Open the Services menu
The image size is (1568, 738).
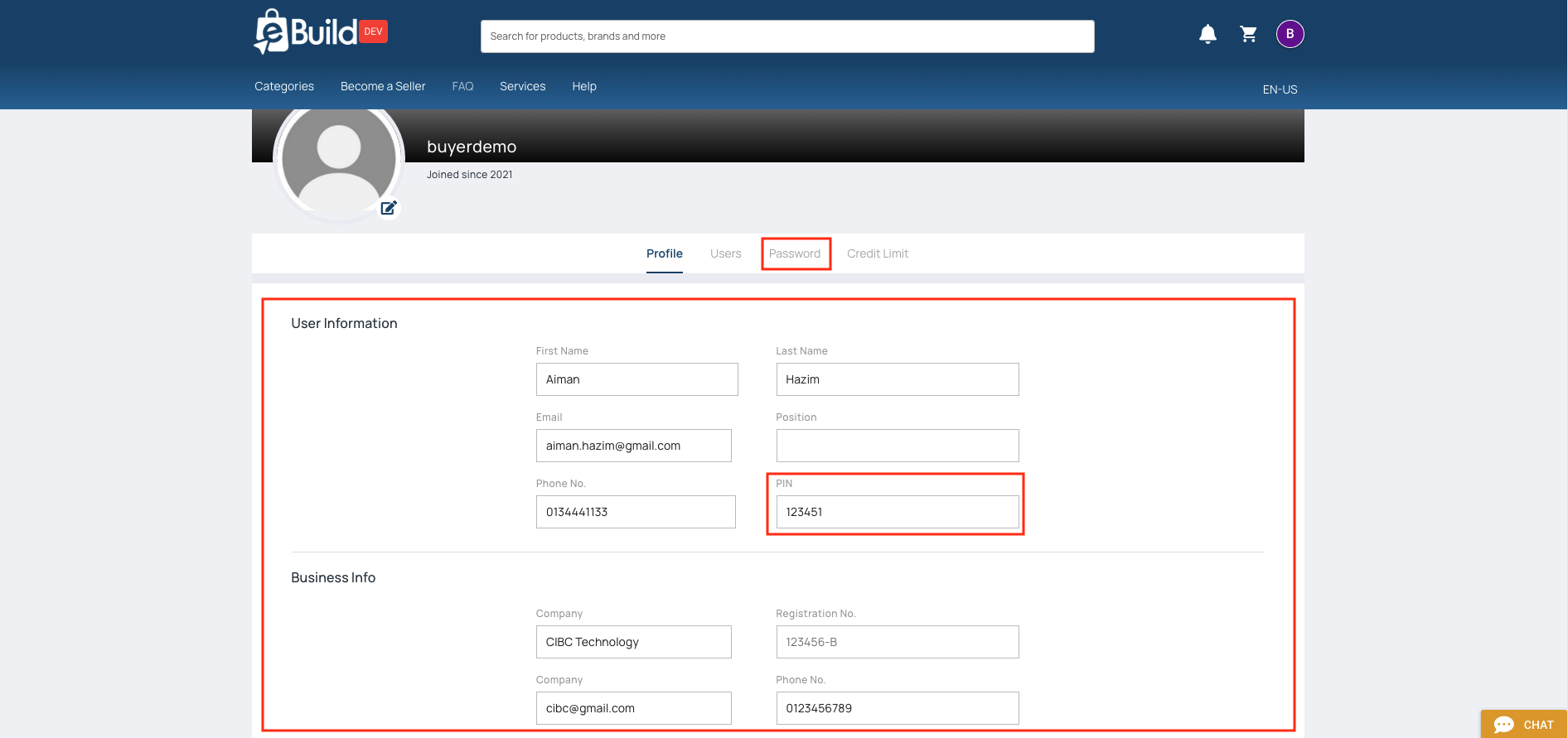point(522,86)
